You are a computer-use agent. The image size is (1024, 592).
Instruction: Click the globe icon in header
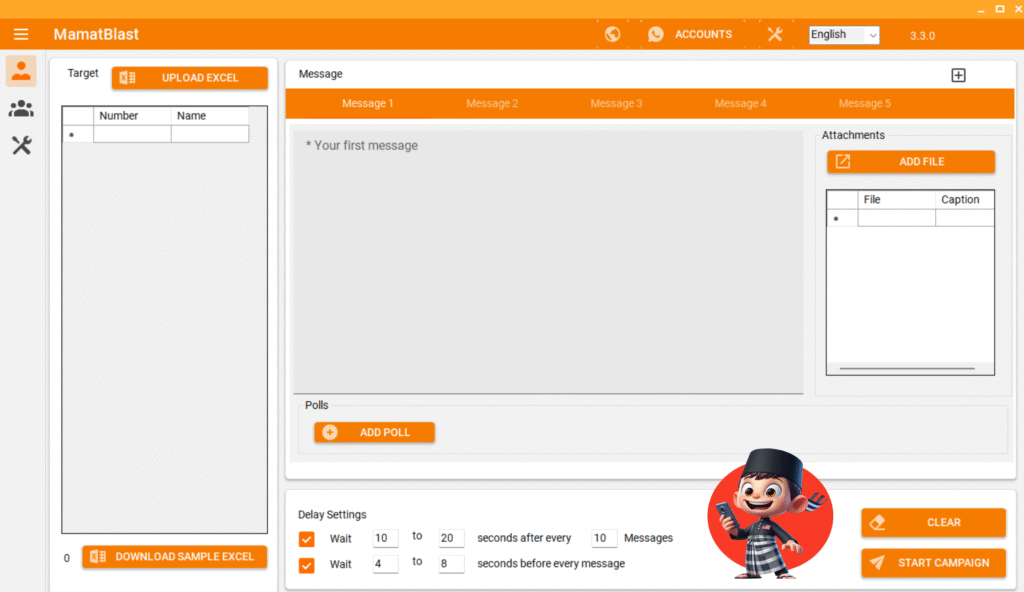(612, 34)
